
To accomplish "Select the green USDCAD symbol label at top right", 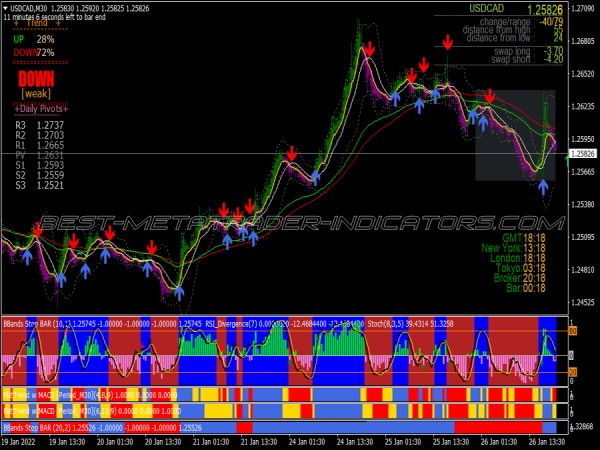I will tap(486, 8).
